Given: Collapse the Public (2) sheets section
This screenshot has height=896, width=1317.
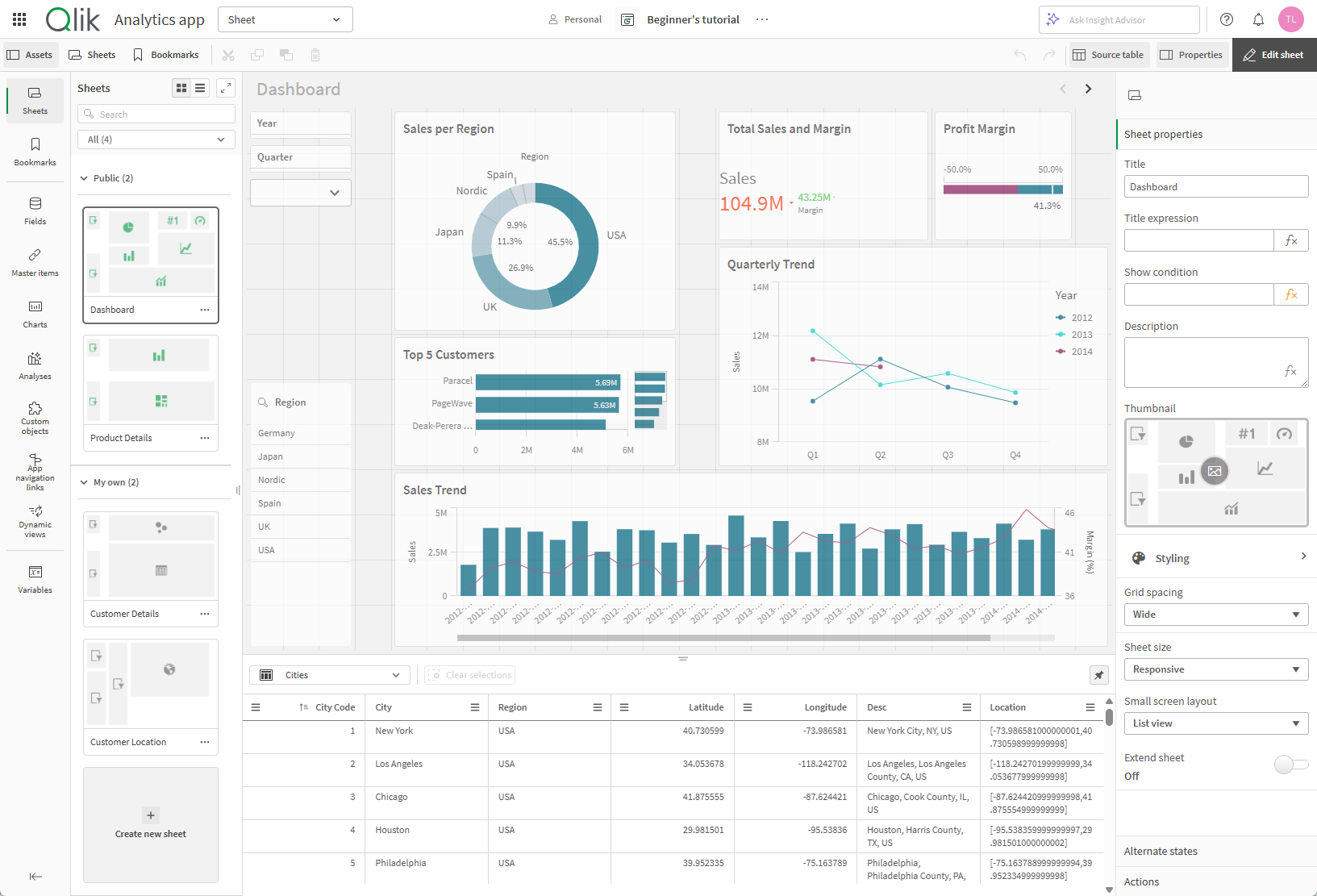Looking at the screenshot, I should [x=84, y=178].
